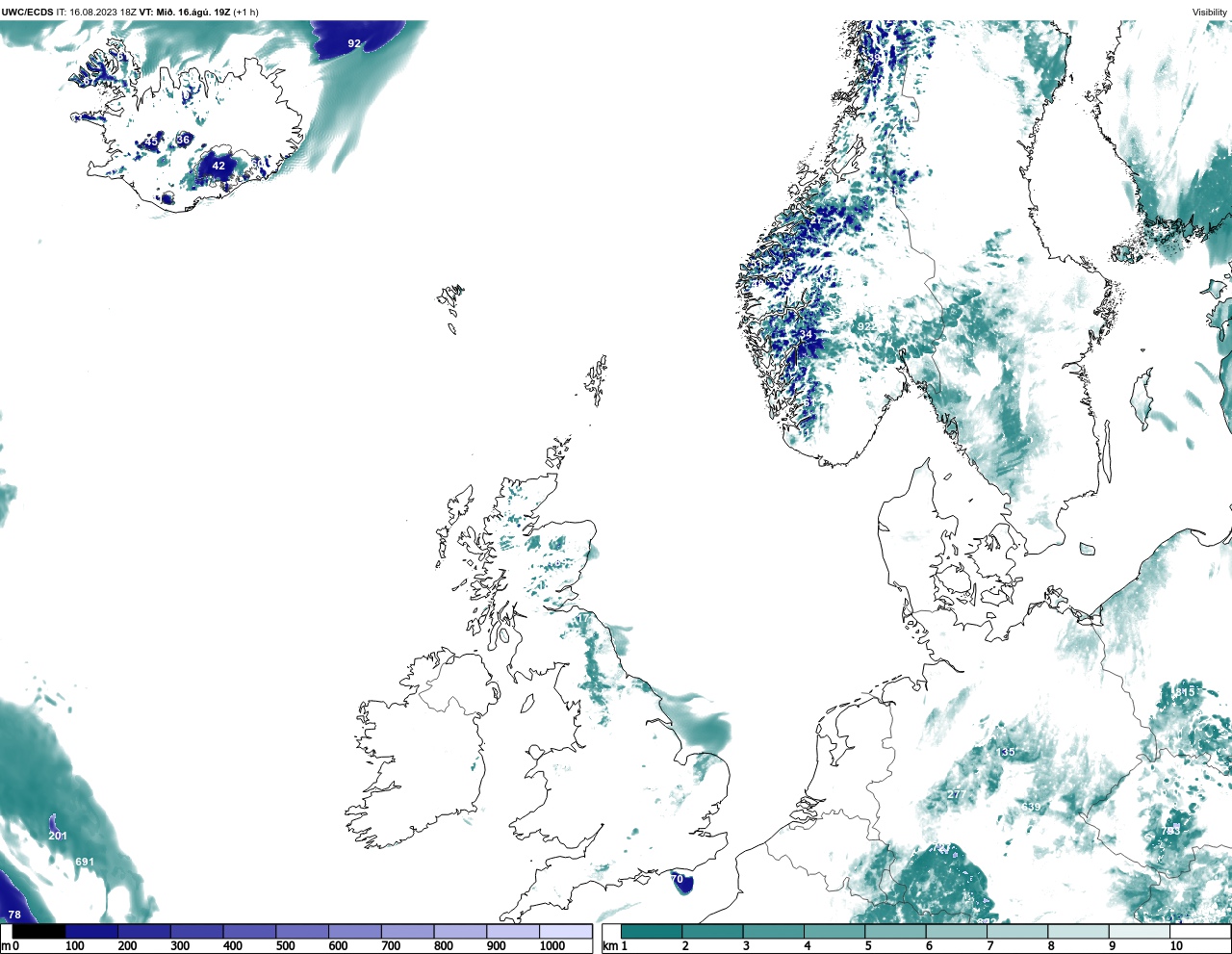Click the "34" value over southern Norway

tap(807, 334)
